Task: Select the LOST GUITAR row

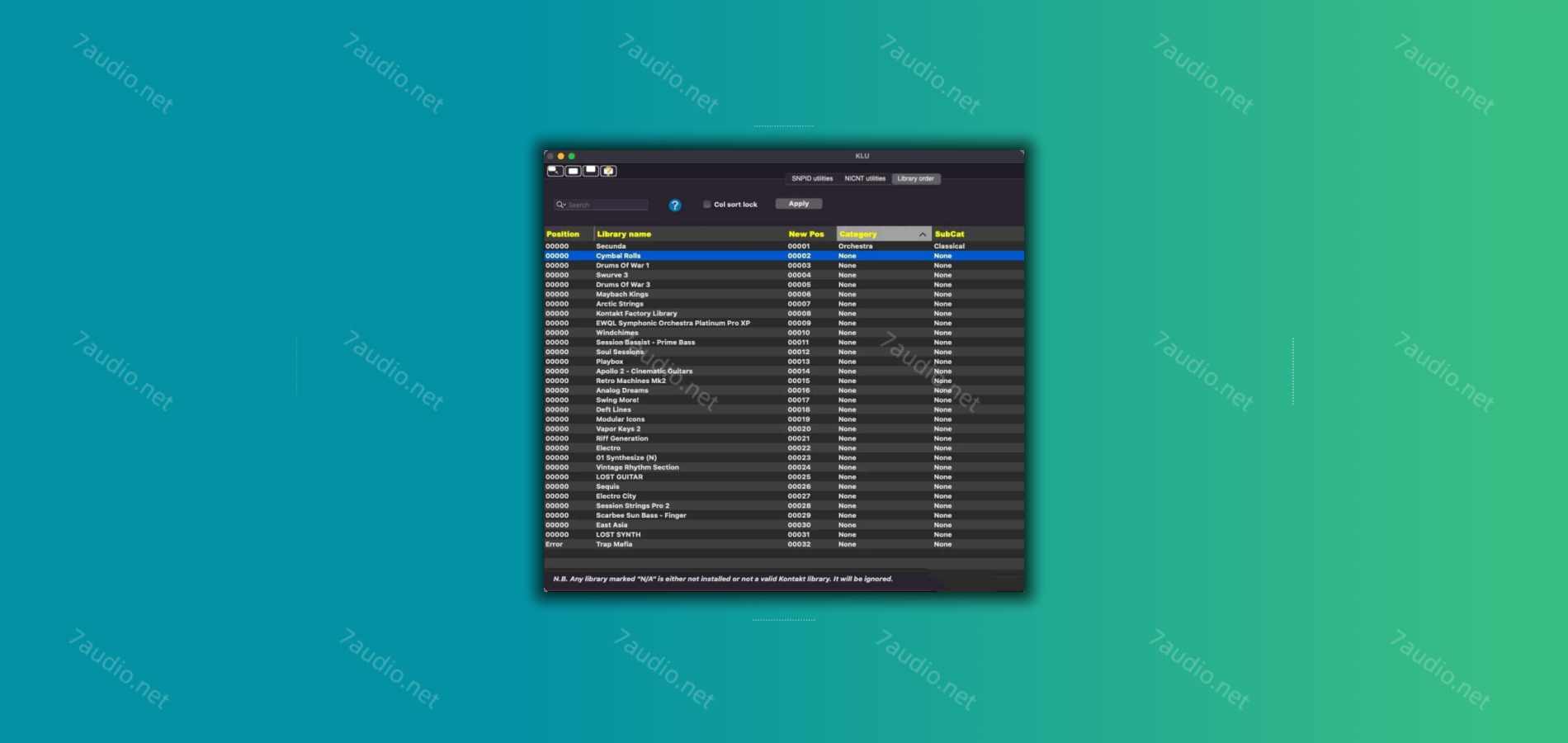Action: coord(784,477)
